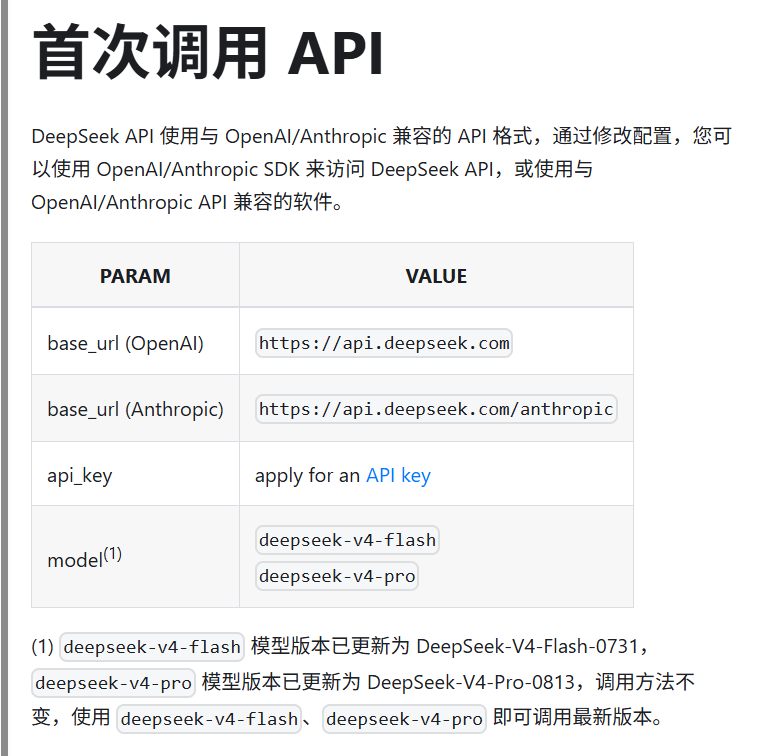The height and width of the screenshot is (756, 764).
Task: Click the https://api.deepseek.com/anthropic code value
Action: pyautogui.click(x=436, y=409)
